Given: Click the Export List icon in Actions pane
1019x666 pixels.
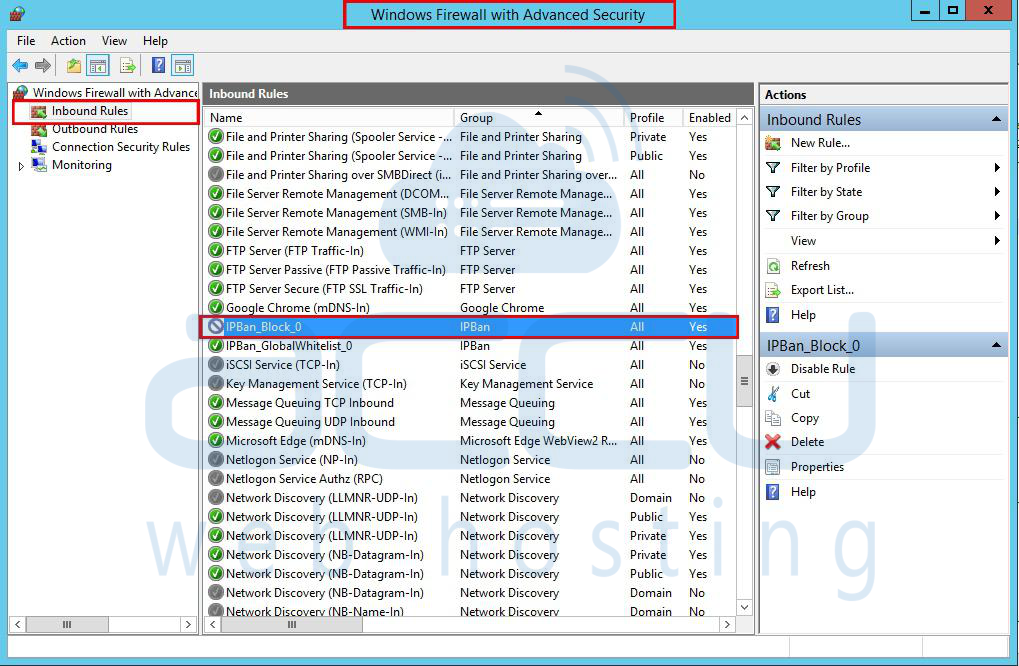Looking at the screenshot, I should pyautogui.click(x=773, y=290).
